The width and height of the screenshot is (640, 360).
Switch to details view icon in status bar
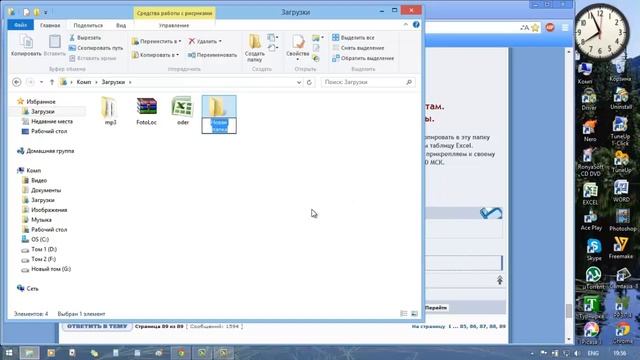[404, 313]
